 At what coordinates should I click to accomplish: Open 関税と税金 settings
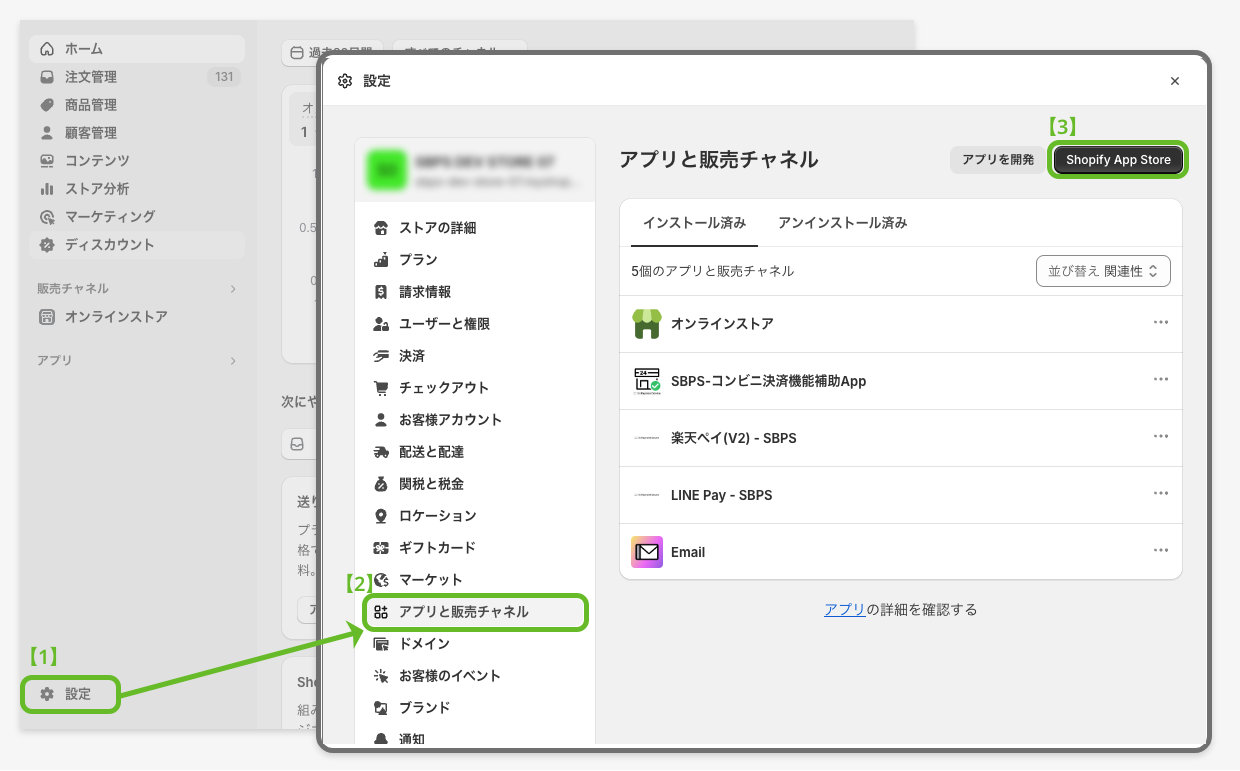[475, 484]
